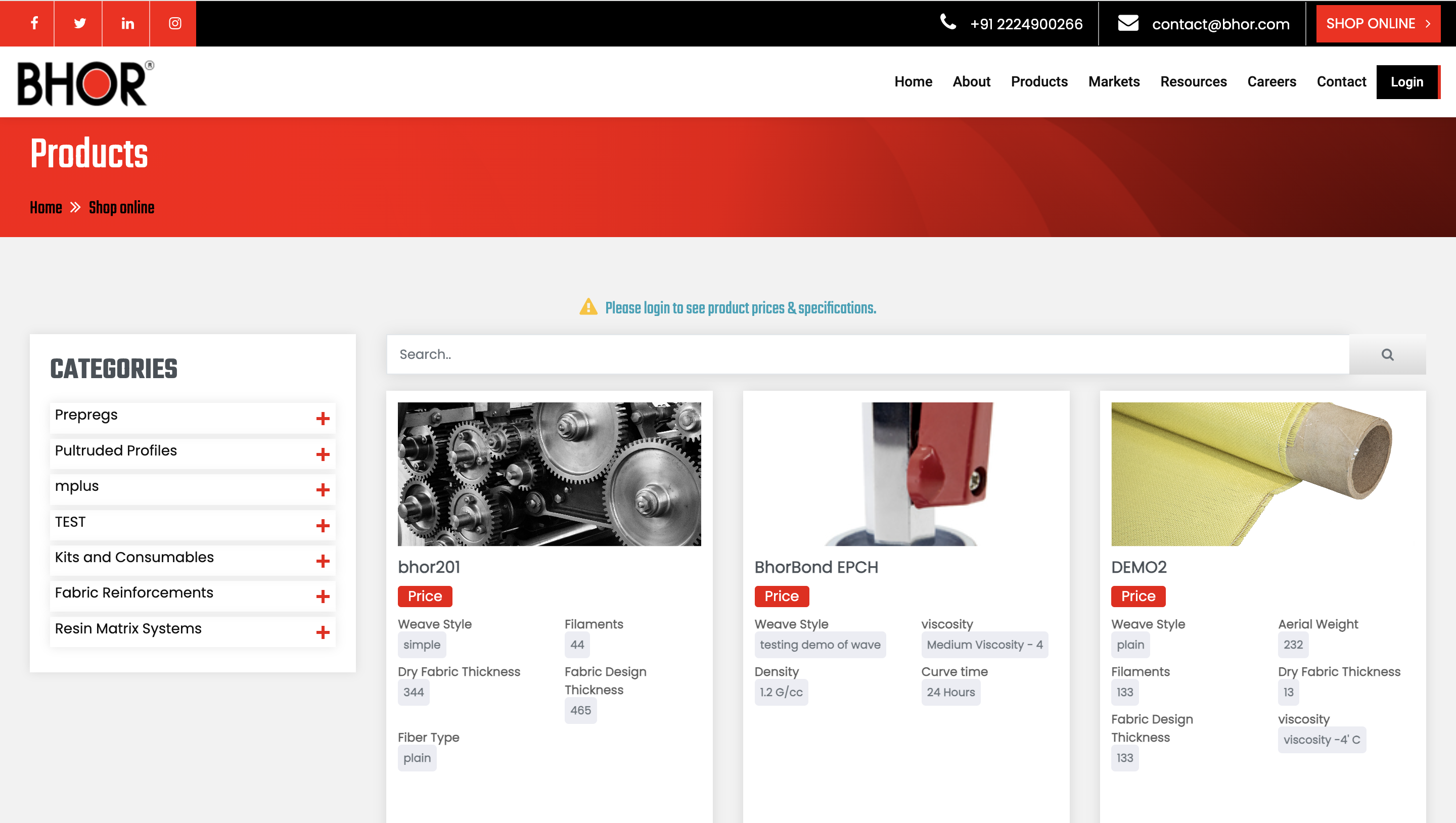Viewport: 1456px width, 823px height.
Task: Open the Contact menu item
Action: (1341, 82)
